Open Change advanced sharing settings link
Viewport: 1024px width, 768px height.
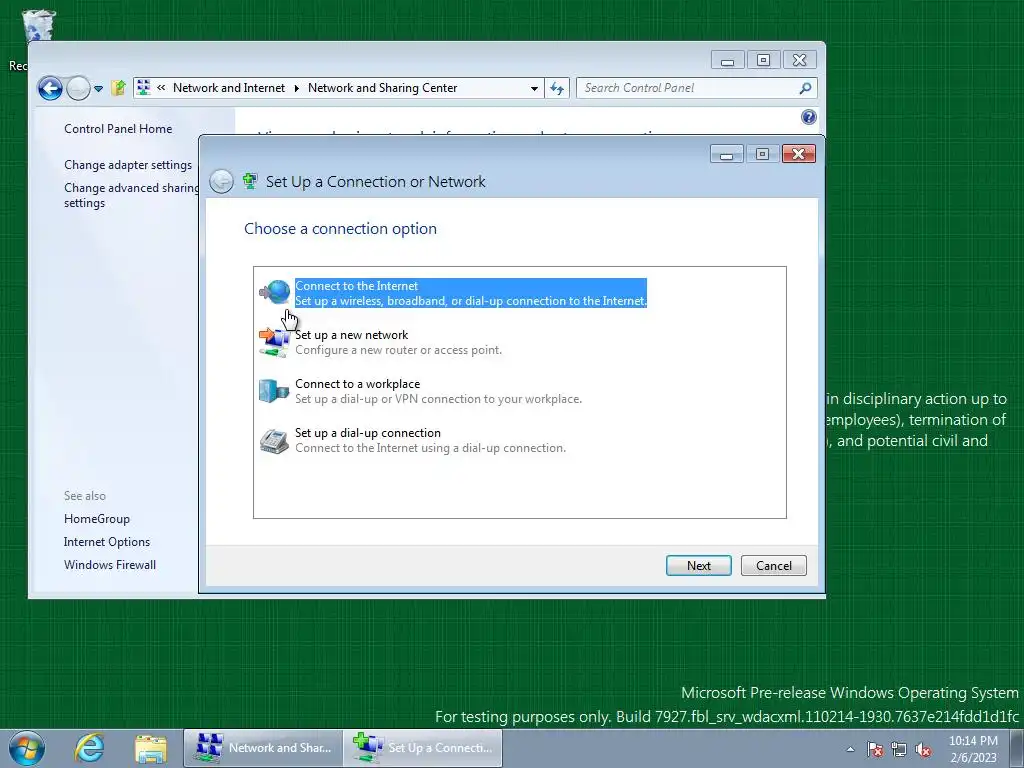pos(131,195)
